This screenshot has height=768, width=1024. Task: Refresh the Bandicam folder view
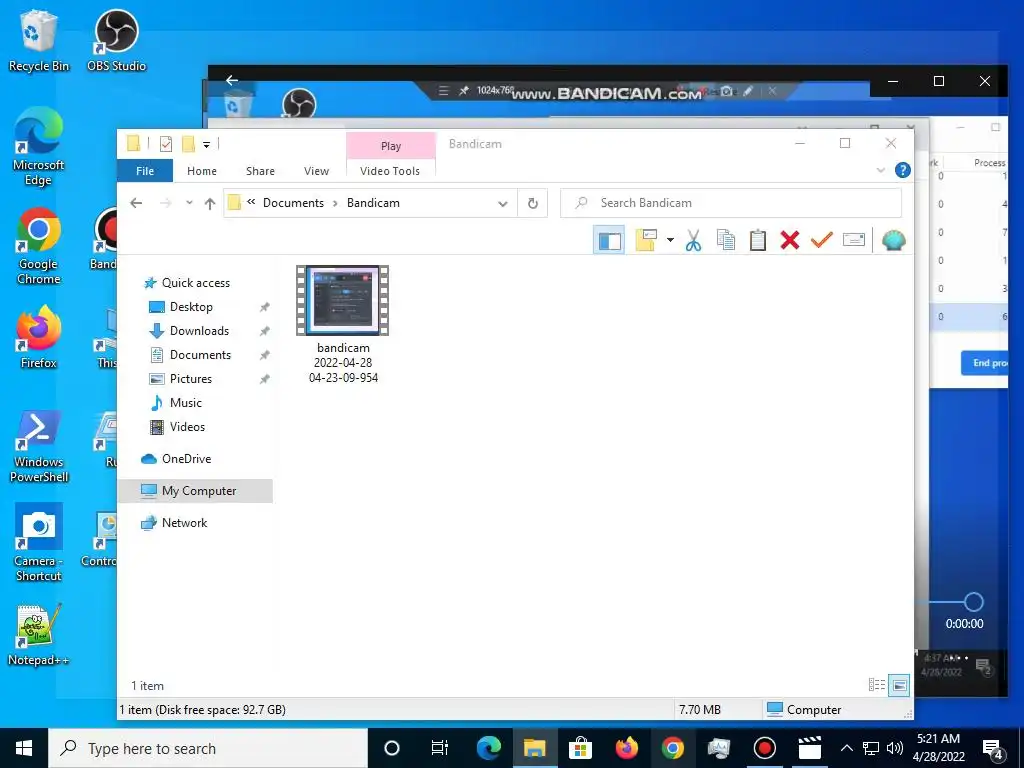coord(533,203)
